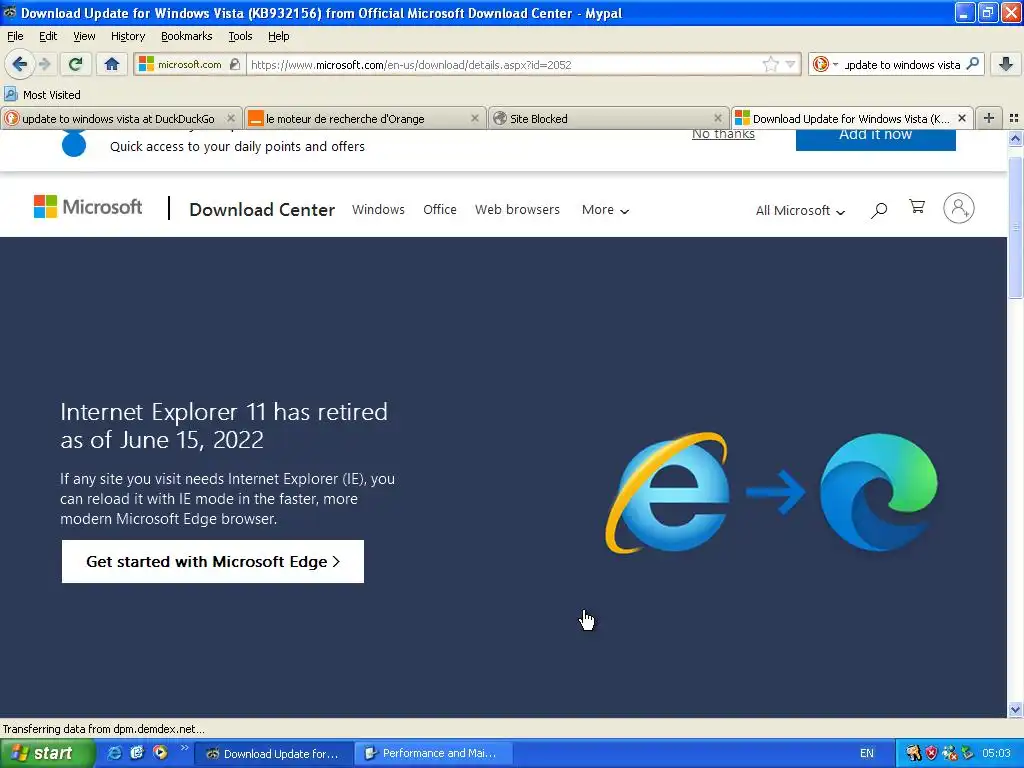Open the File menu
Screen dimensions: 1024x768
click(x=15, y=36)
